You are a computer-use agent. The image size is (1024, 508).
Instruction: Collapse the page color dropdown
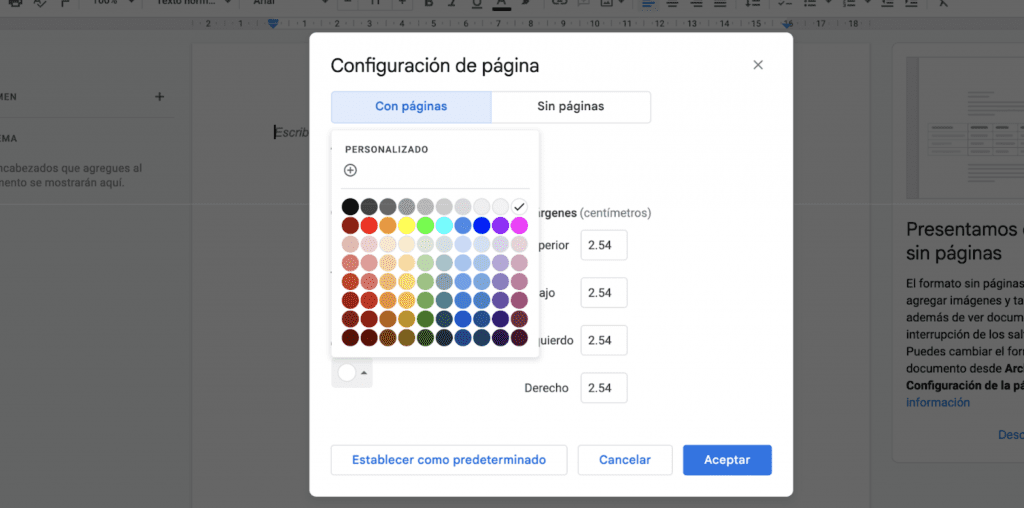coord(353,373)
